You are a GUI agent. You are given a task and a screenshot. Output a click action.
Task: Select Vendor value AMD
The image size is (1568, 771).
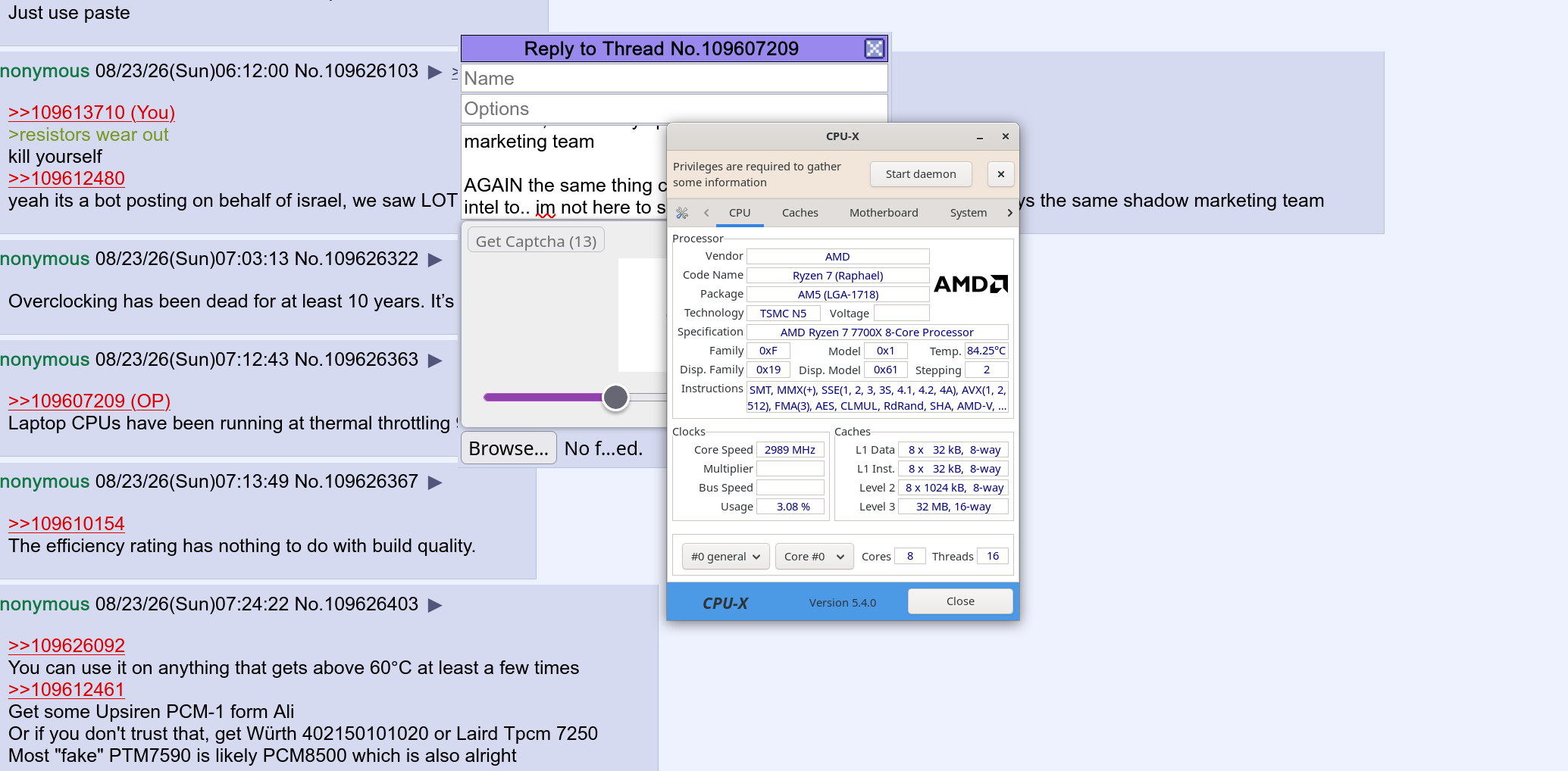click(x=837, y=257)
